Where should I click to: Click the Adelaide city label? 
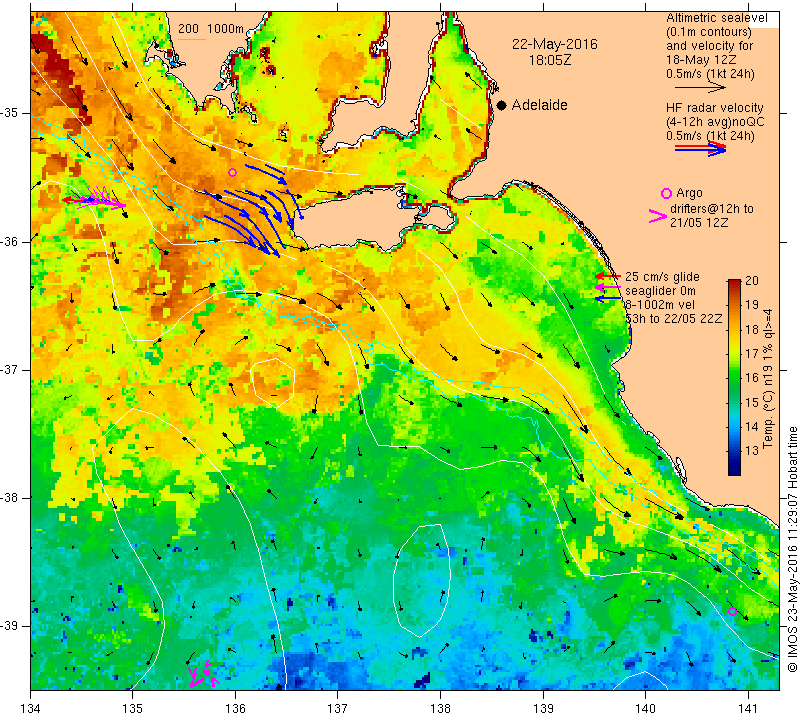tap(539, 105)
